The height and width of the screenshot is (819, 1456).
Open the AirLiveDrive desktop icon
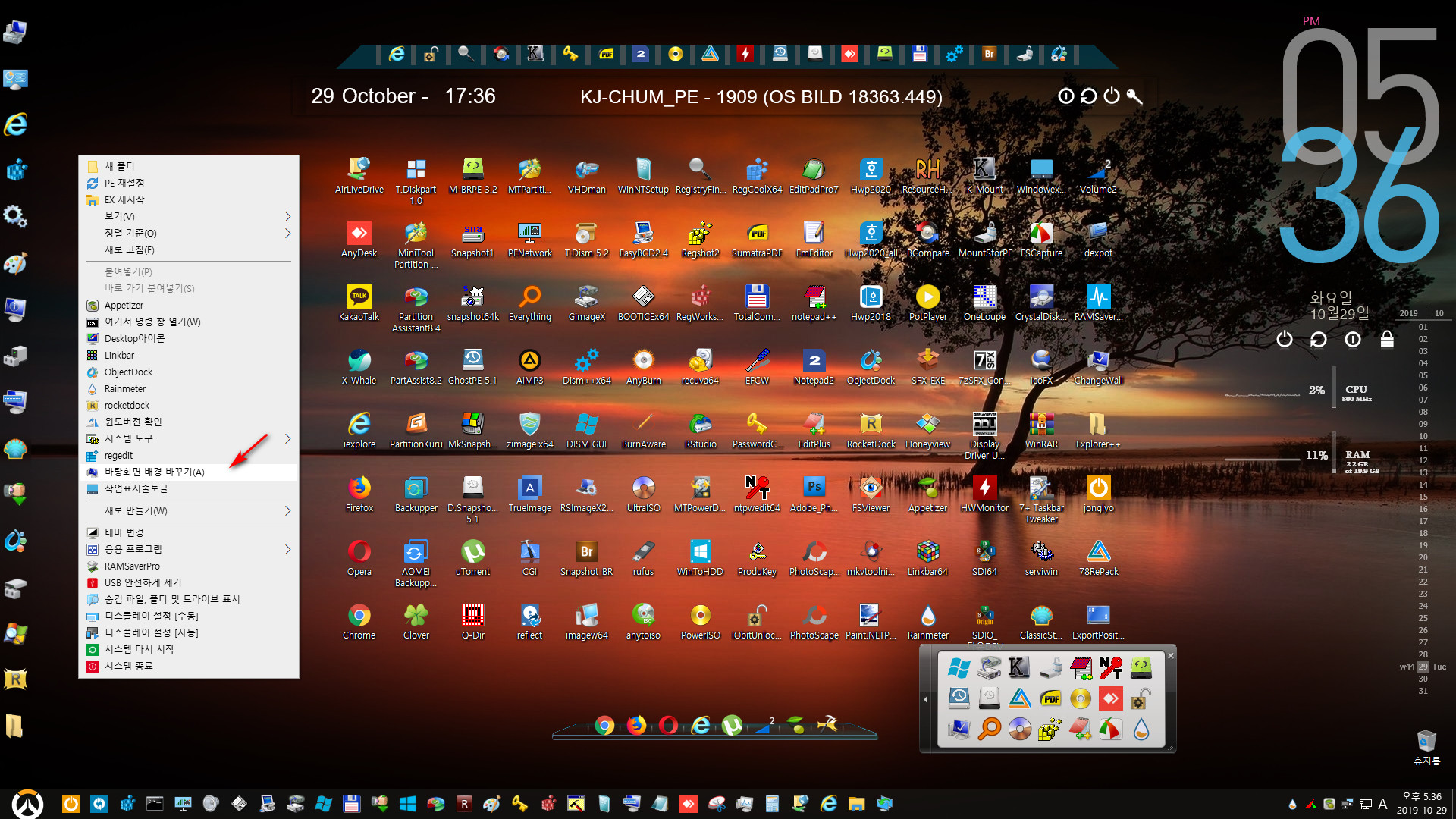pos(359,176)
